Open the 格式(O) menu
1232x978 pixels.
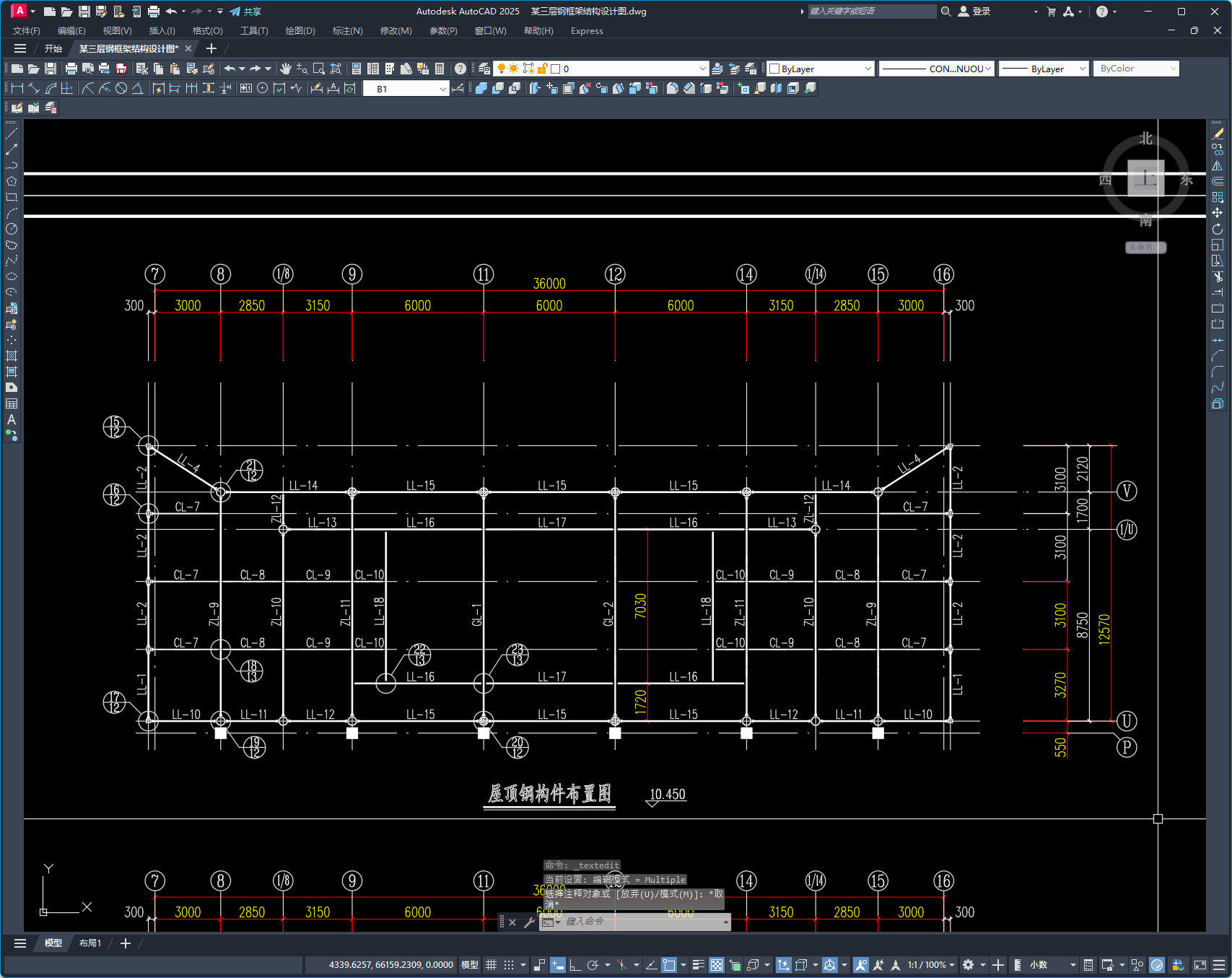click(207, 31)
